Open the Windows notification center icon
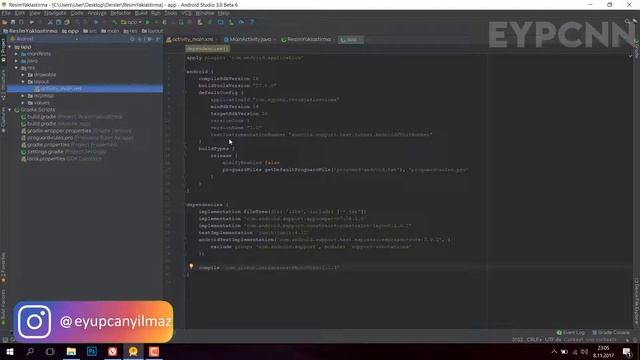The image size is (640, 360). (627, 351)
